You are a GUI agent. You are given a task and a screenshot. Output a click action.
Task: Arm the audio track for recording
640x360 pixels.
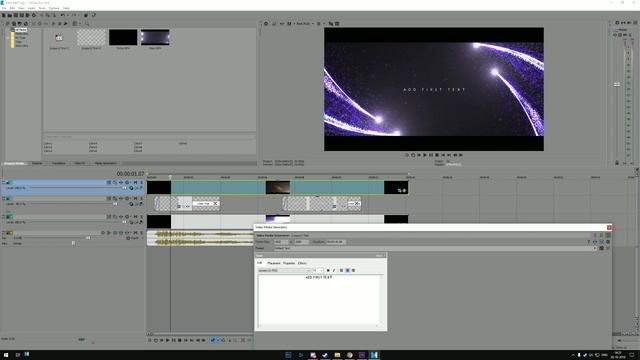tap(103, 233)
